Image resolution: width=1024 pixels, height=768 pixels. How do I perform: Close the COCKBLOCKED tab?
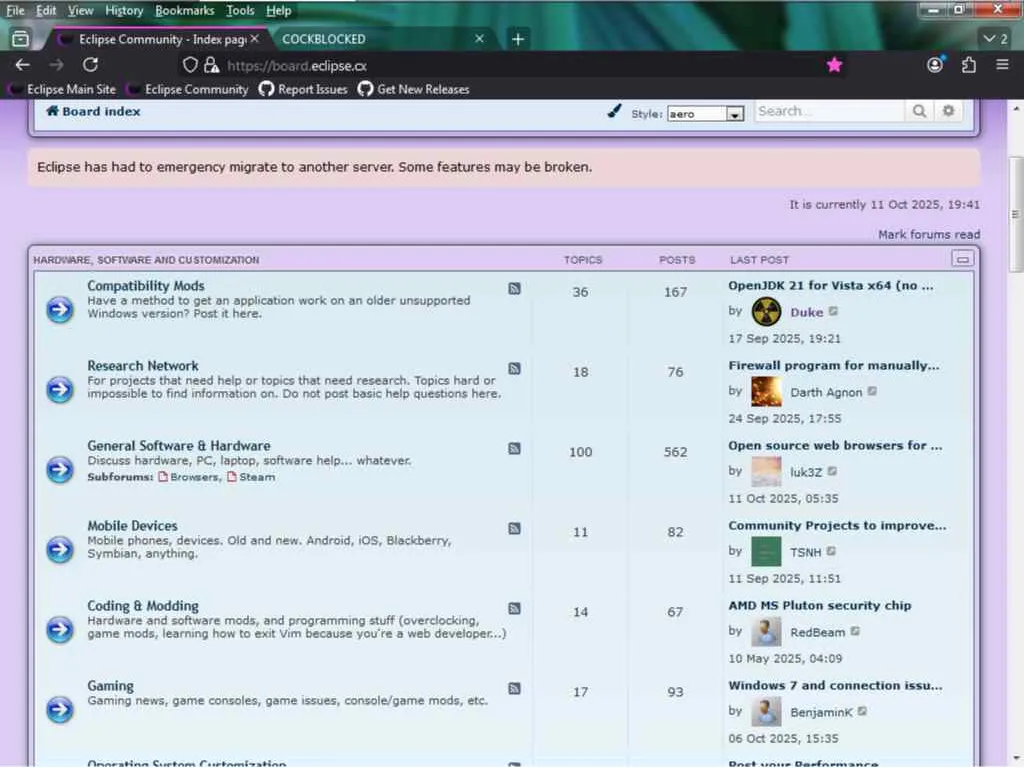coord(479,39)
